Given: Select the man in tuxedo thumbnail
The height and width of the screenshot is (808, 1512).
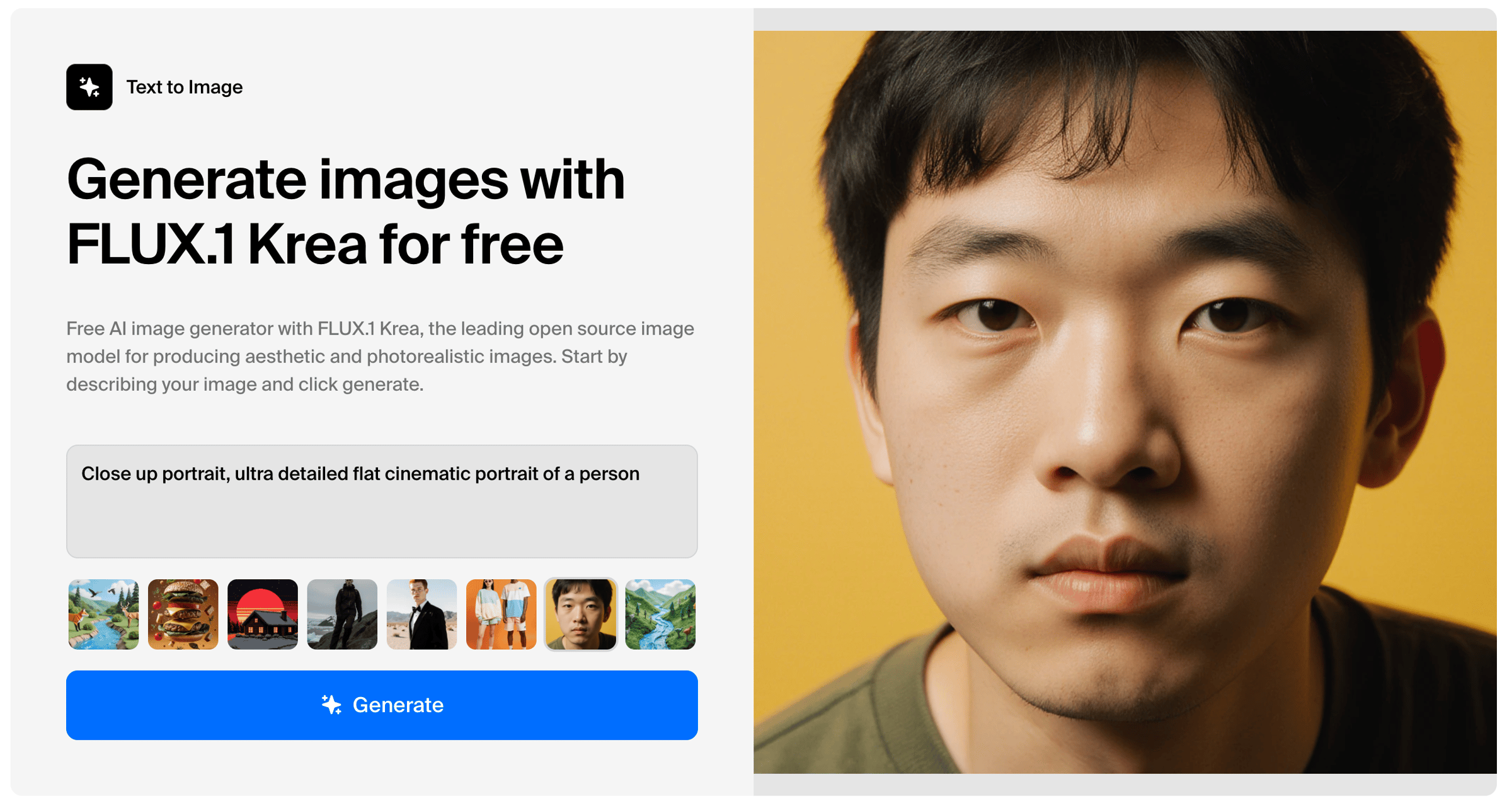Looking at the screenshot, I should tap(421, 615).
